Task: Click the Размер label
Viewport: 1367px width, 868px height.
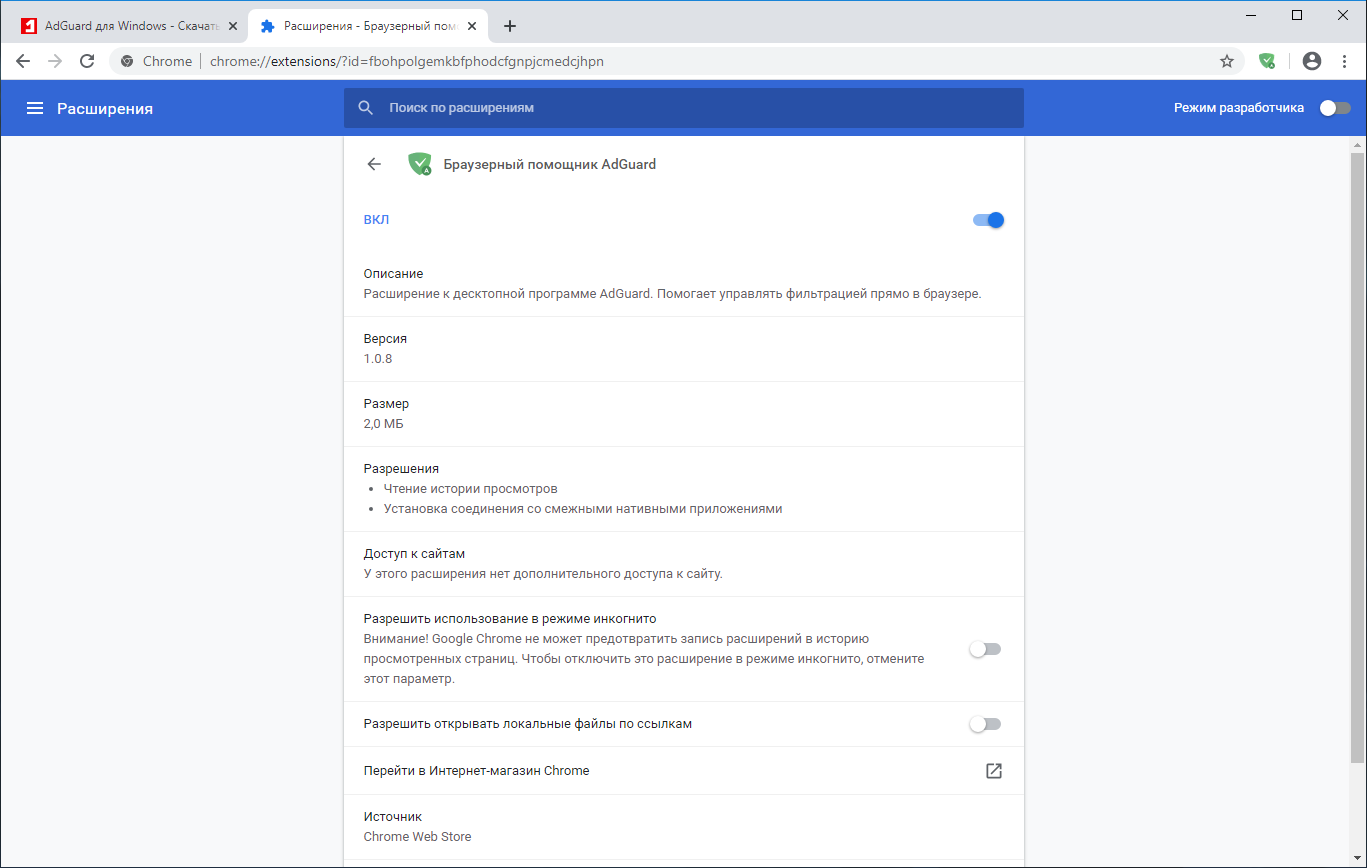Action: [x=386, y=403]
